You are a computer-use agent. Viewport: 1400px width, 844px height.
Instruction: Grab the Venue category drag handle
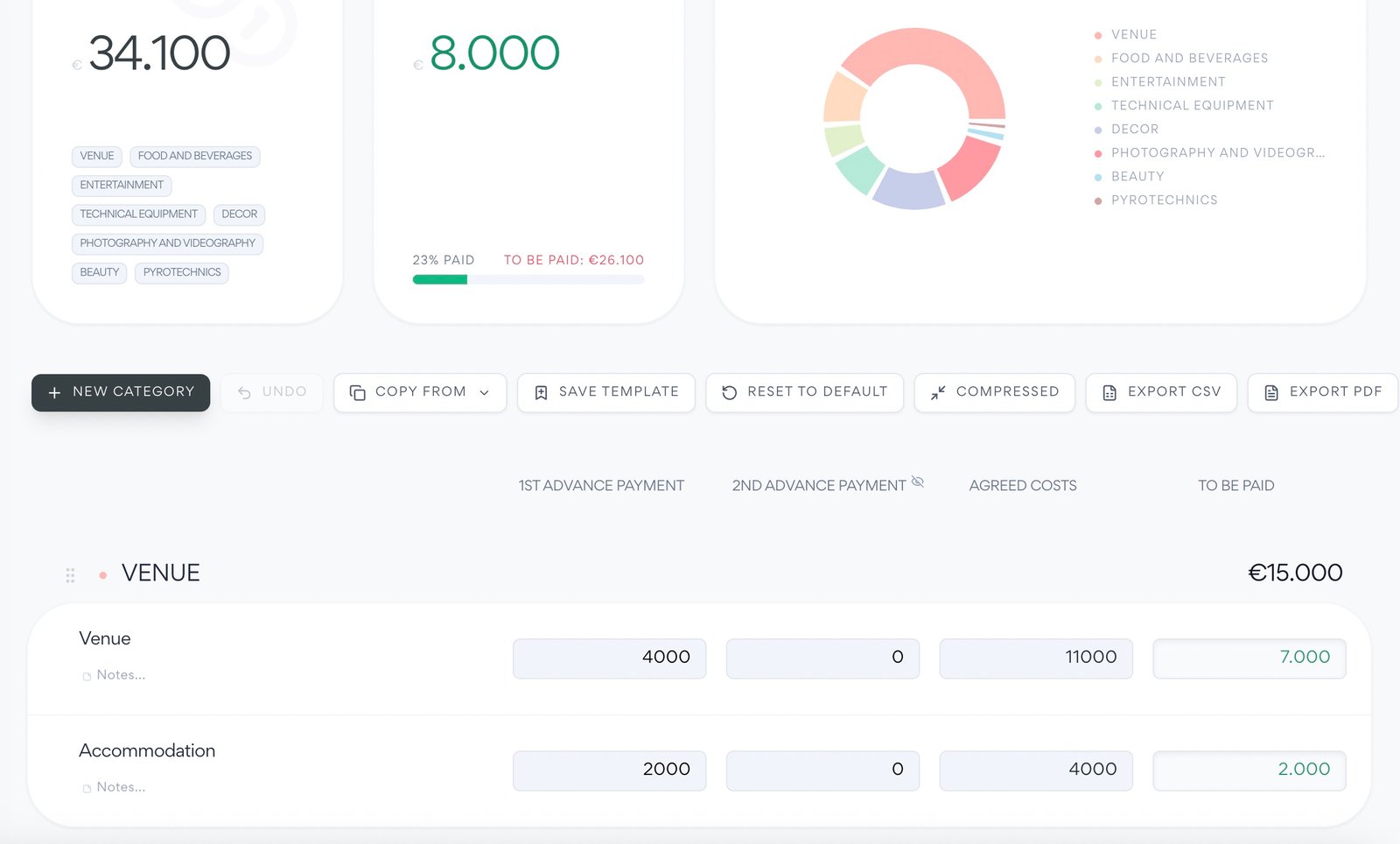pyautogui.click(x=70, y=575)
